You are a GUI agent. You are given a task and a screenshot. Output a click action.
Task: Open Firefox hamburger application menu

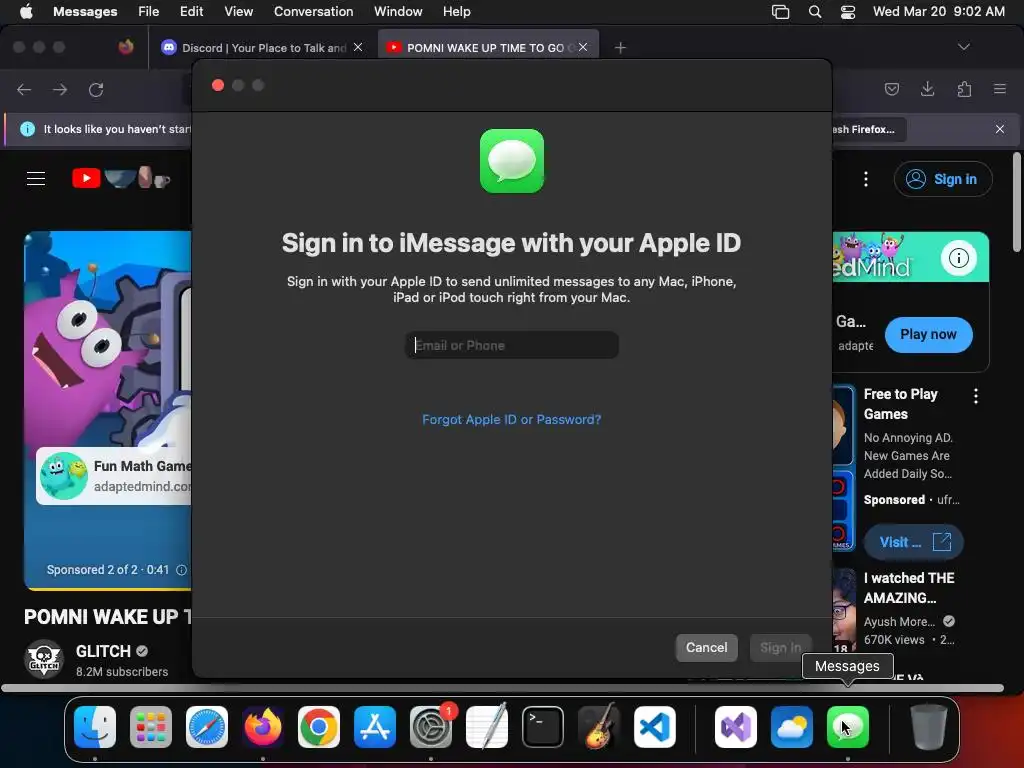[1000, 89]
